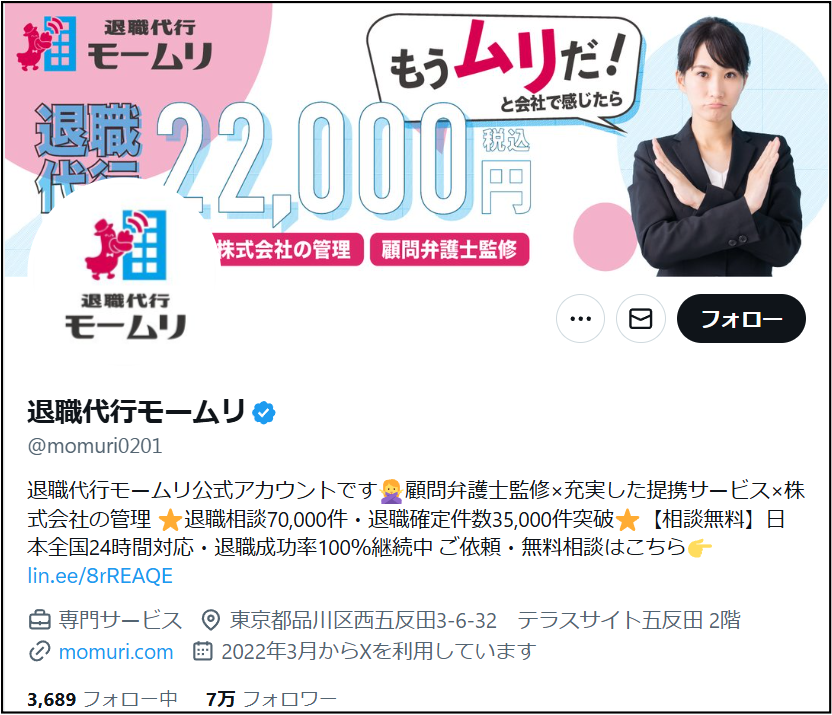Open the lin.ee/8rREAQE link
The height and width of the screenshot is (715, 832).
point(100,576)
